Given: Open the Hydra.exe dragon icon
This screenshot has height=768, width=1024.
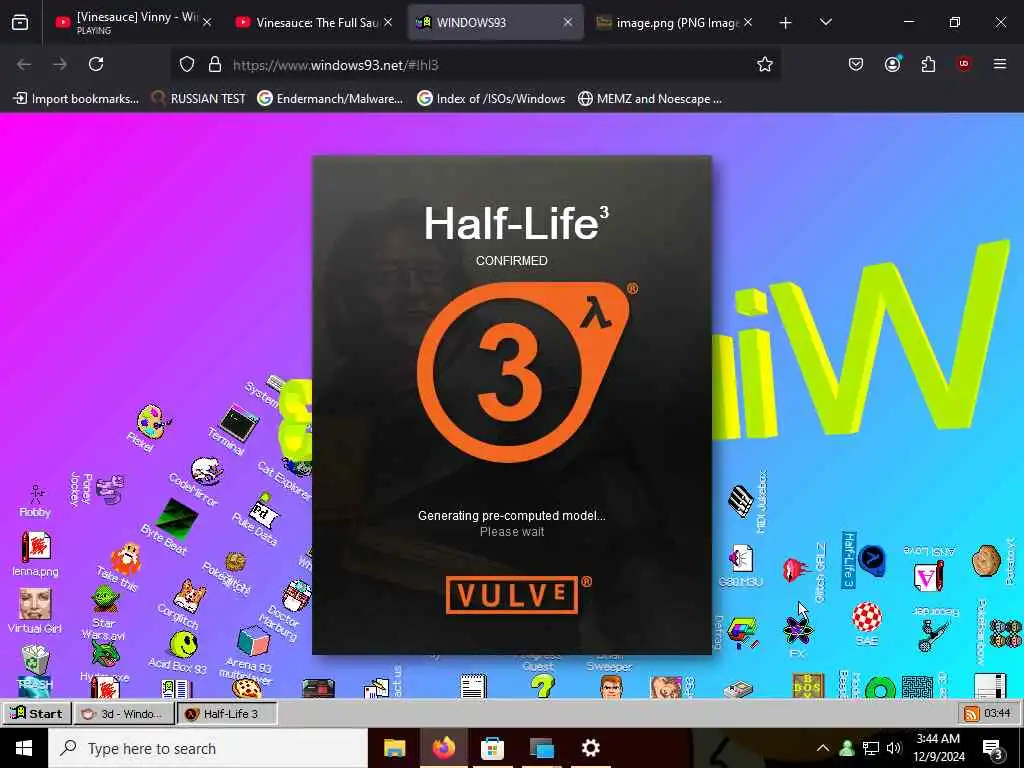Looking at the screenshot, I should (x=104, y=653).
